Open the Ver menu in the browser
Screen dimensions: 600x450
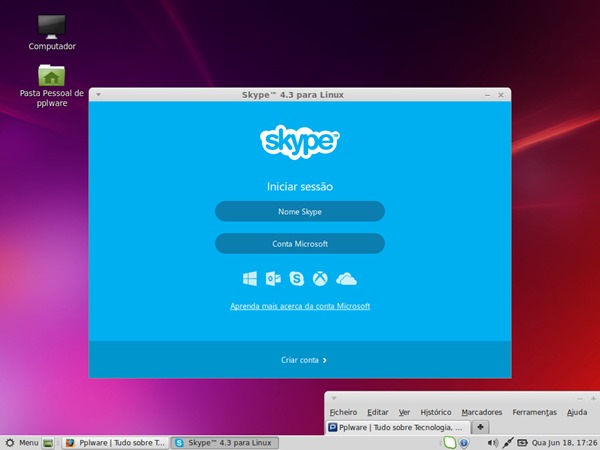tap(404, 412)
